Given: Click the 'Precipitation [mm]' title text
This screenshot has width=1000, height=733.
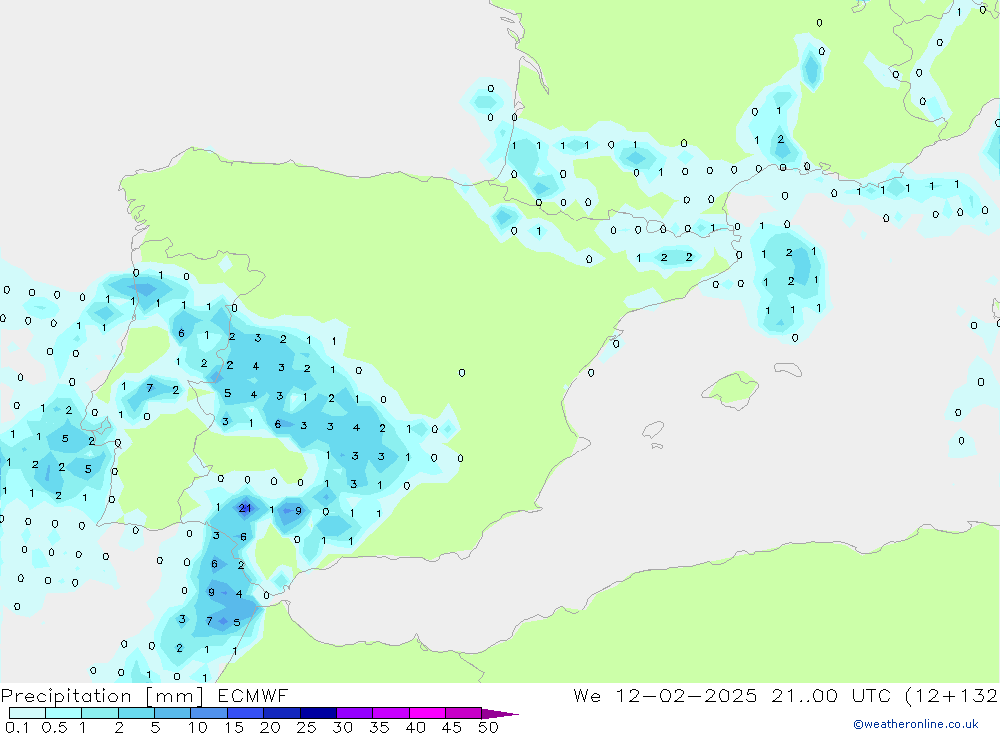Looking at the screenshot, I should coord(102,696).
